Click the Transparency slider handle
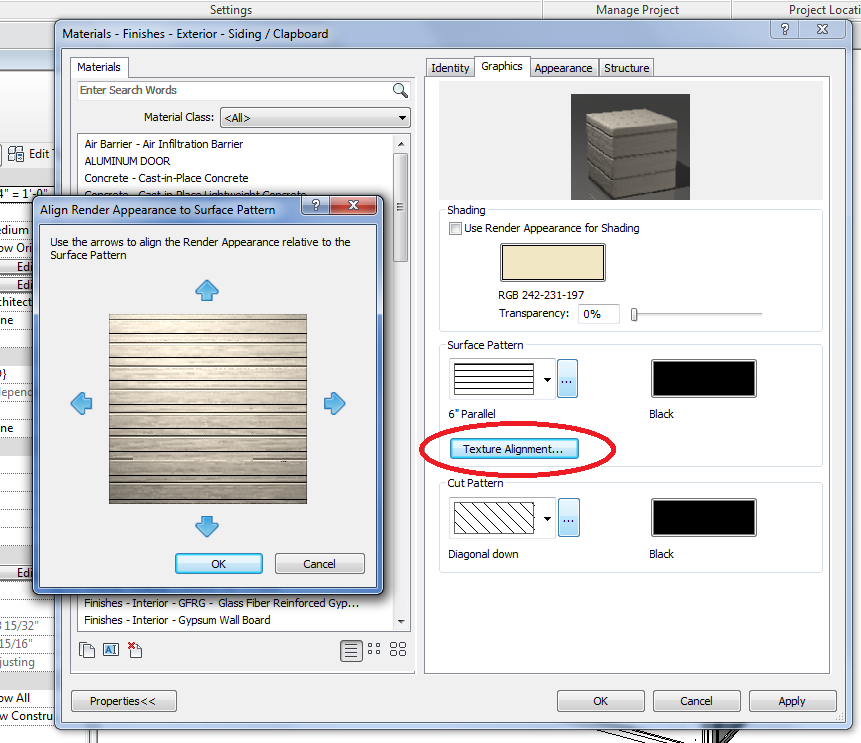Screen dimensions: 861x743 pos(634,315)
